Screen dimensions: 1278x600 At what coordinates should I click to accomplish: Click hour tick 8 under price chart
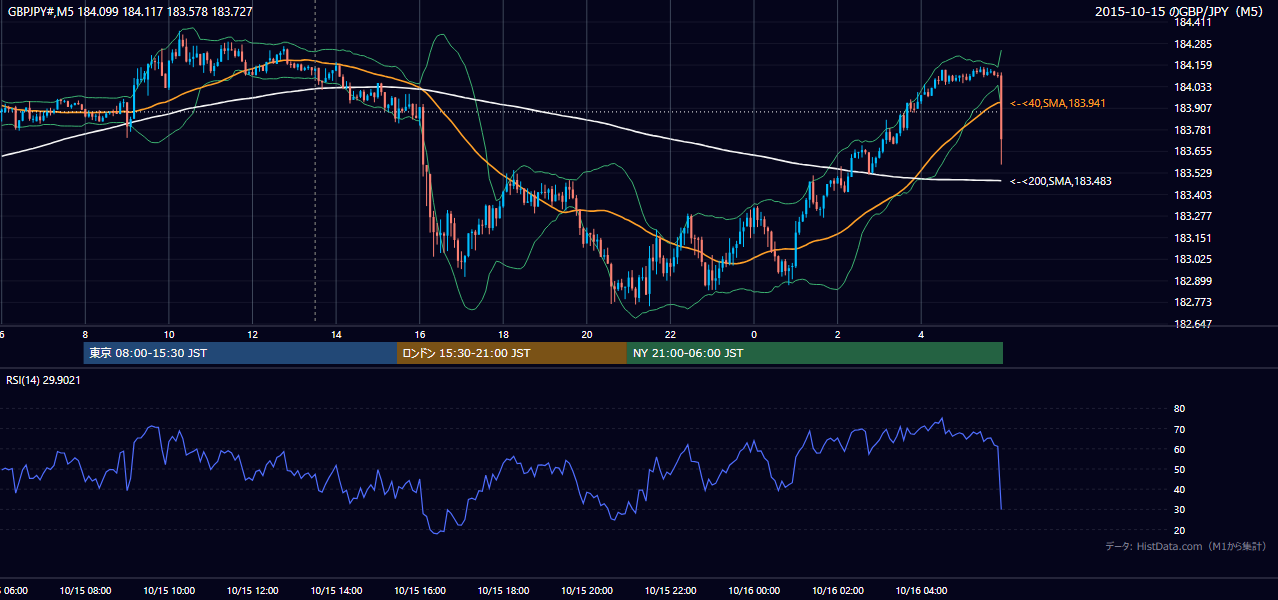(x=85, y=334)
